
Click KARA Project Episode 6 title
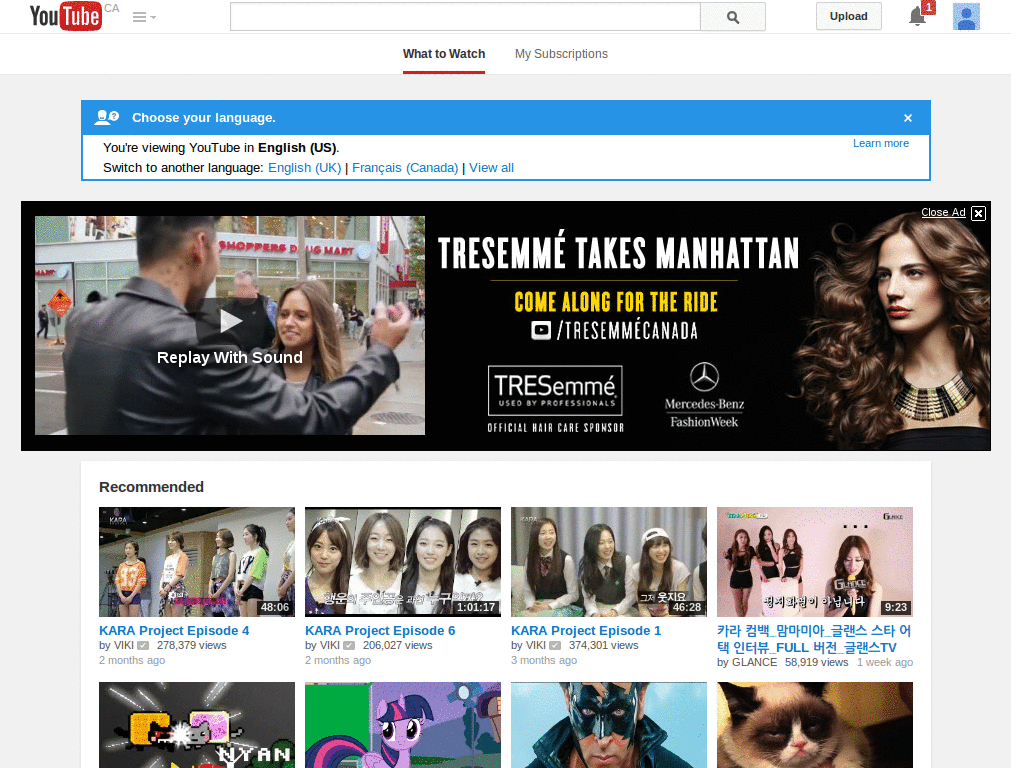(380, 631)
